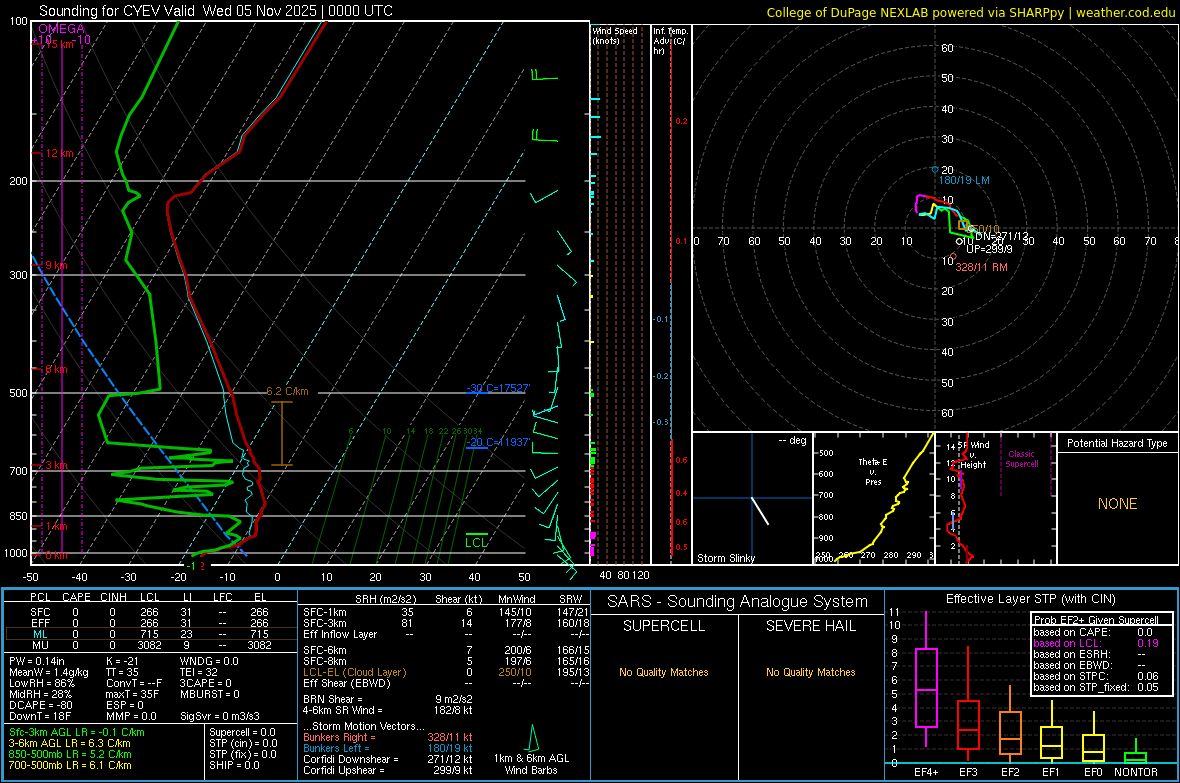Screen dimensions: 1180x783
Task: Click the 6.2 C/km lapse rate label
Action: [x=287, y=392]
